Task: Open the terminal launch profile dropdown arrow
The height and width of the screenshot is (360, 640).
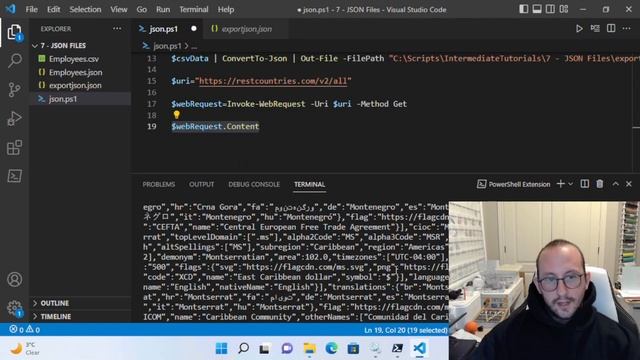Action: coord(571,184)
